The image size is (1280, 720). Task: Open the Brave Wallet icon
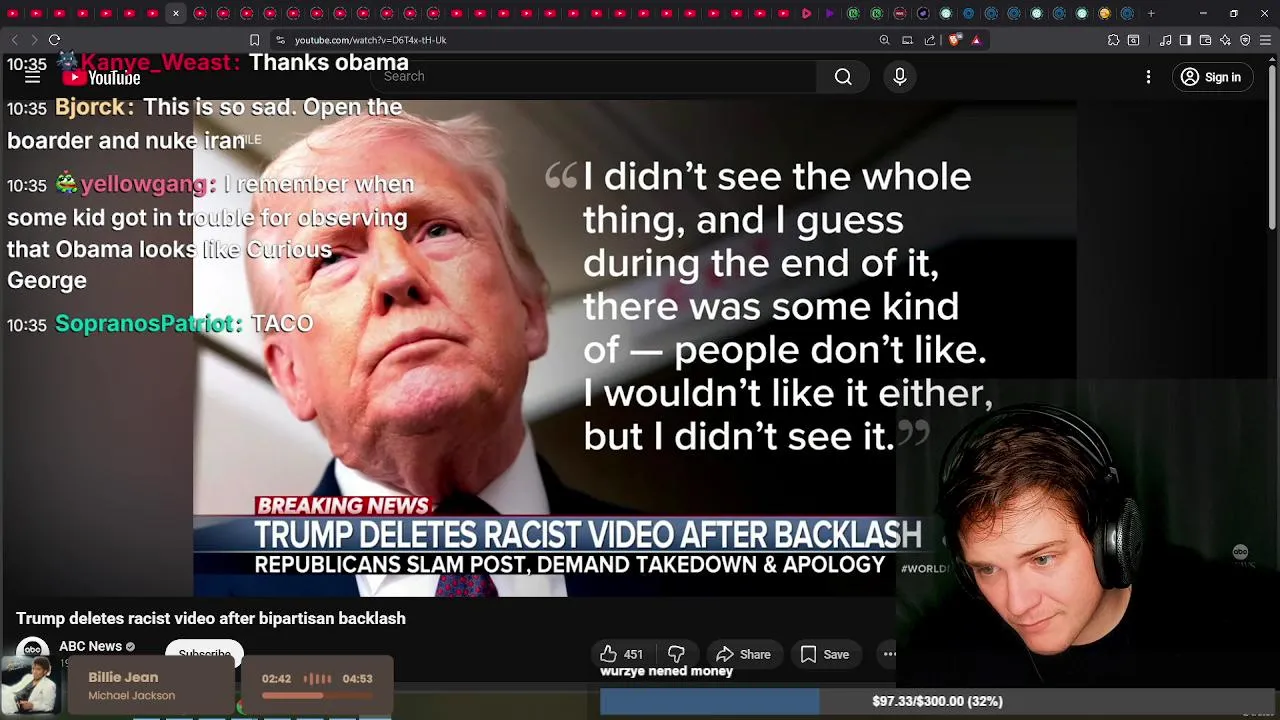click(x=1205, y=40)
